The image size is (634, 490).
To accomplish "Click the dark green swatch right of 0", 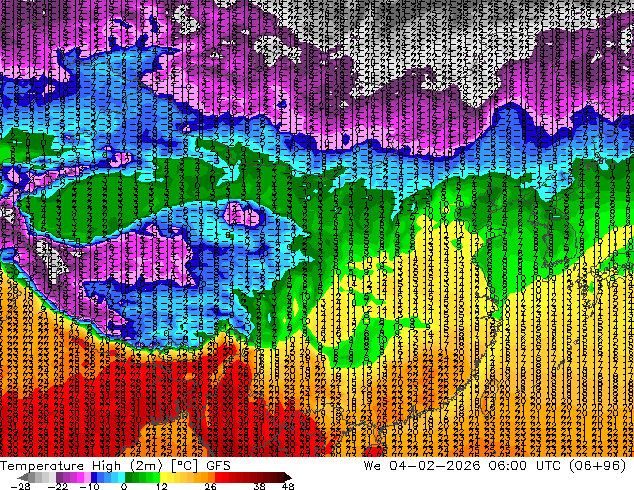I will (x=129, y=477).
